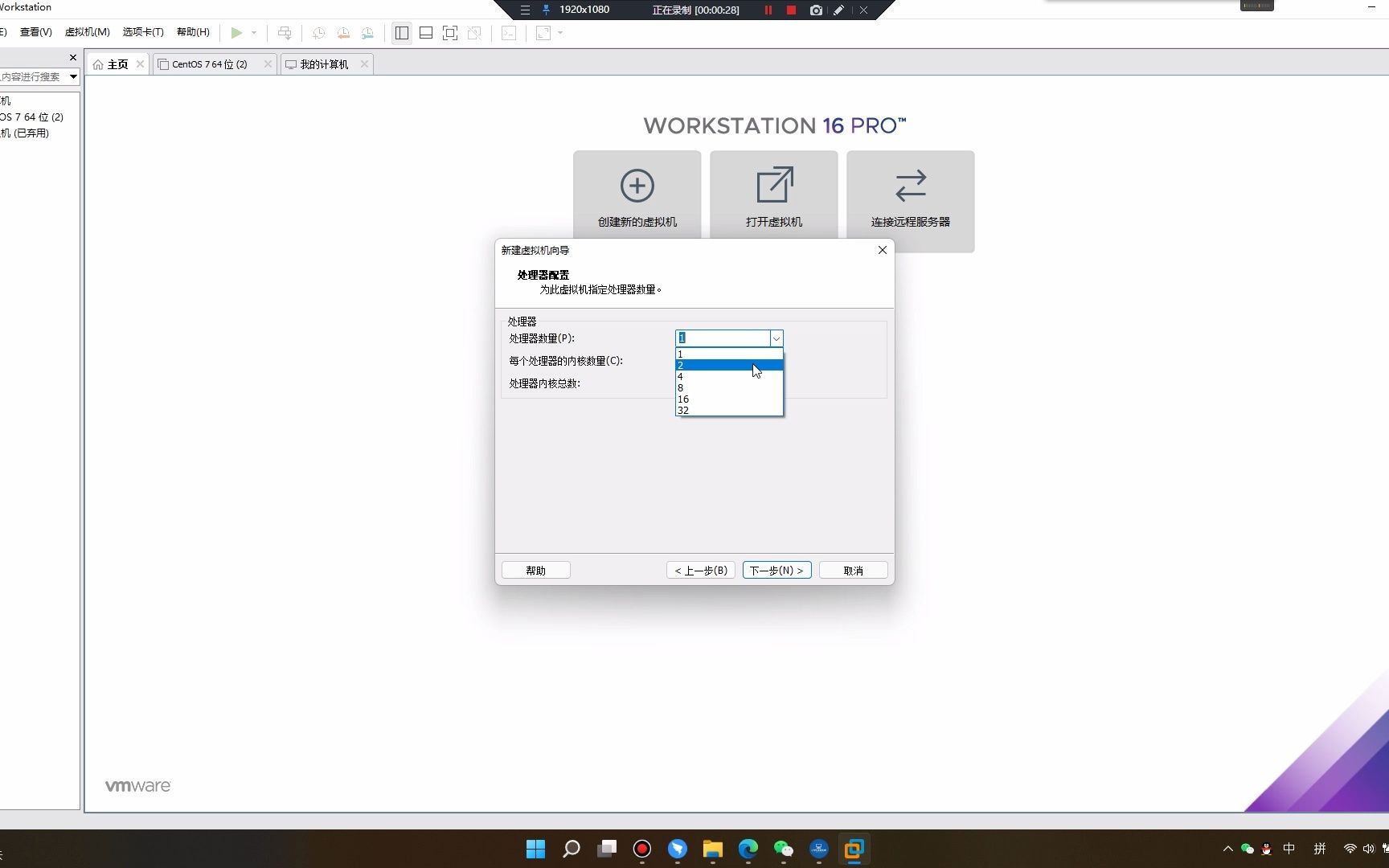Pause the screen recording
Viewport: 1389px width, 868px height.
(768, 10)
